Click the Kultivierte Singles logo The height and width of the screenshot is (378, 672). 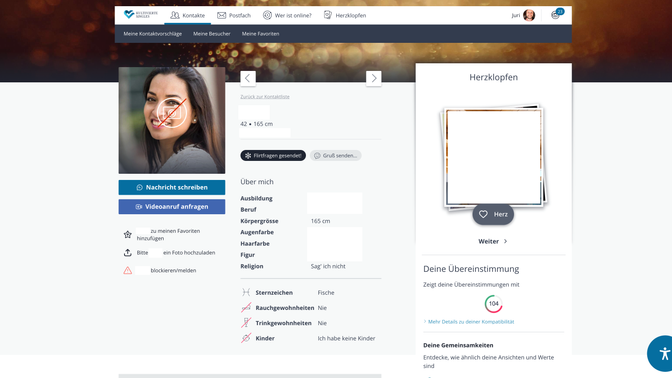tap(141, 15)
